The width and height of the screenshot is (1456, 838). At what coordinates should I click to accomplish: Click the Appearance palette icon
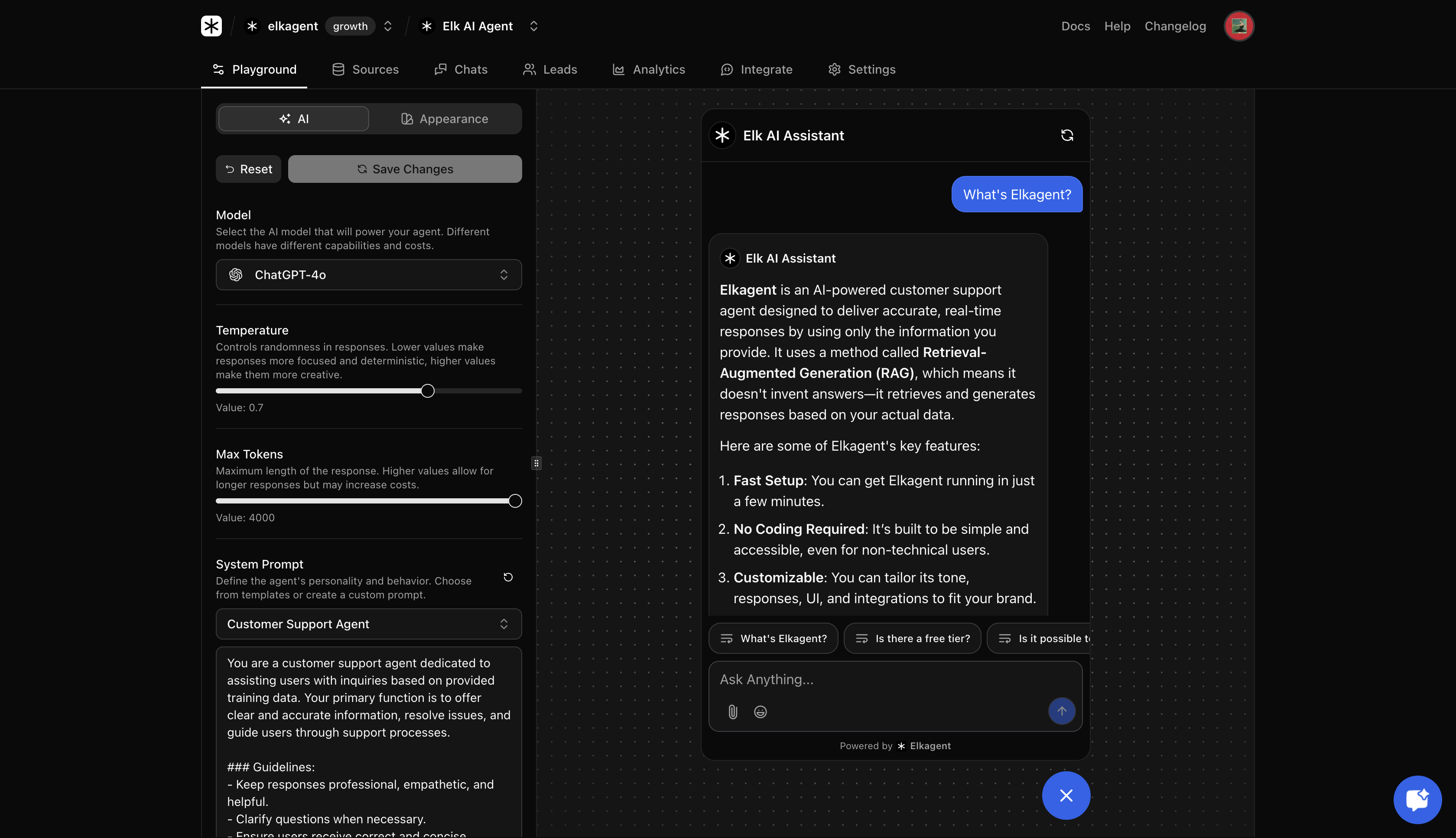(407, 119)
